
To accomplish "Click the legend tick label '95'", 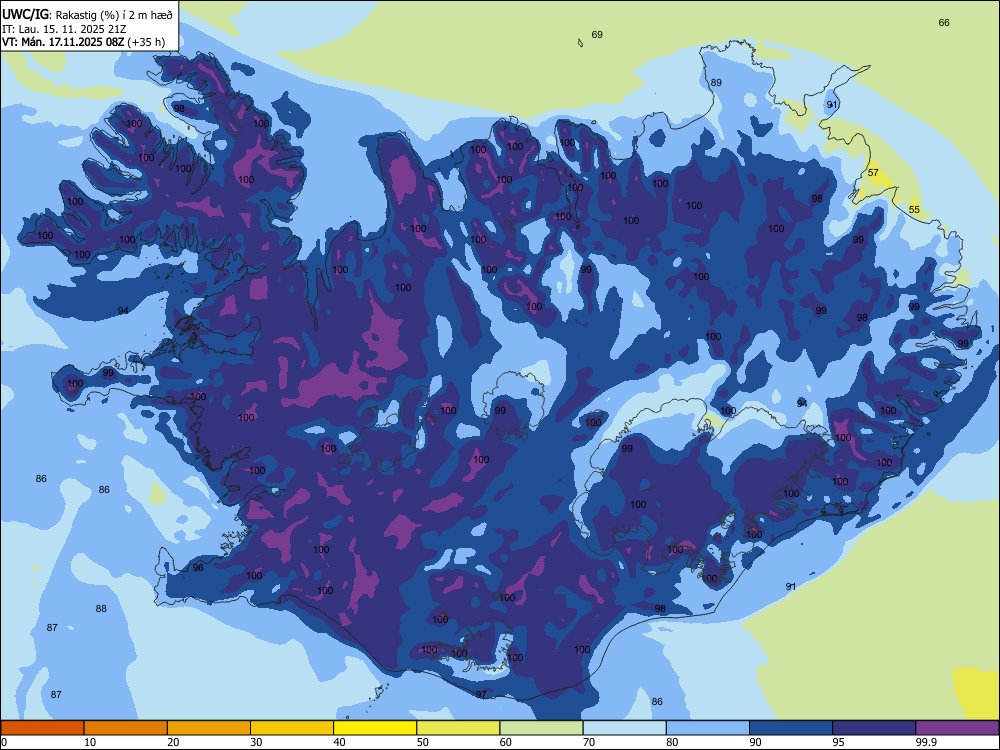I will point(839,742).
